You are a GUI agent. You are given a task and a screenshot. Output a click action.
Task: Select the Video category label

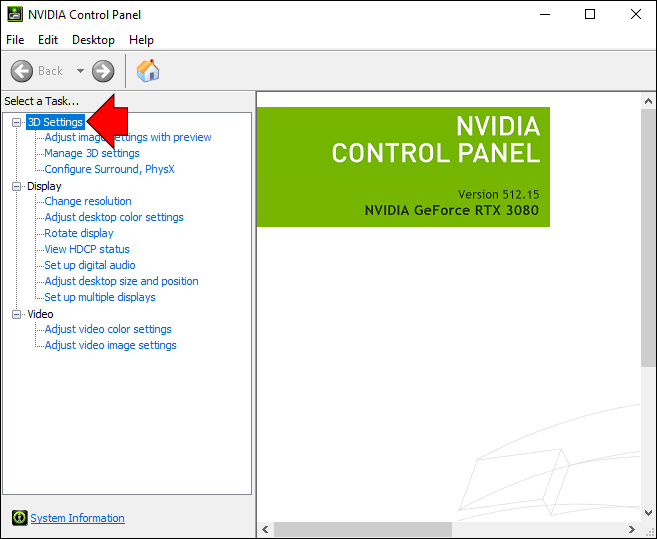(x=40, y=314)
